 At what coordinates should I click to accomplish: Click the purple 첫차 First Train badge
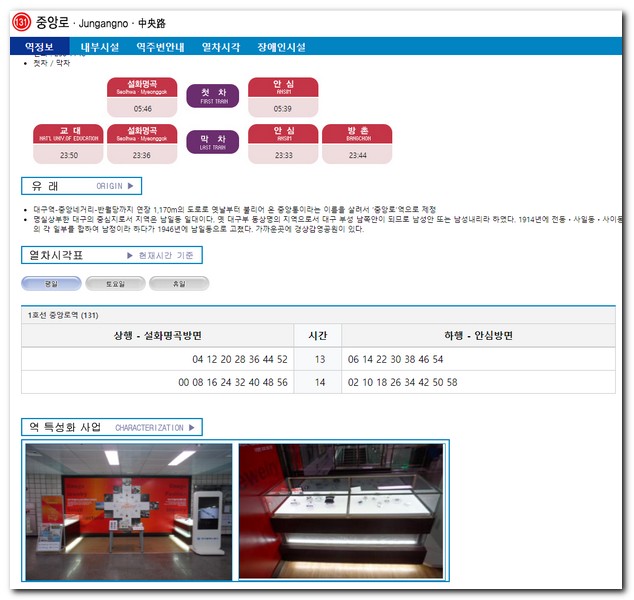pyautogui.click(x=213, y=96)
